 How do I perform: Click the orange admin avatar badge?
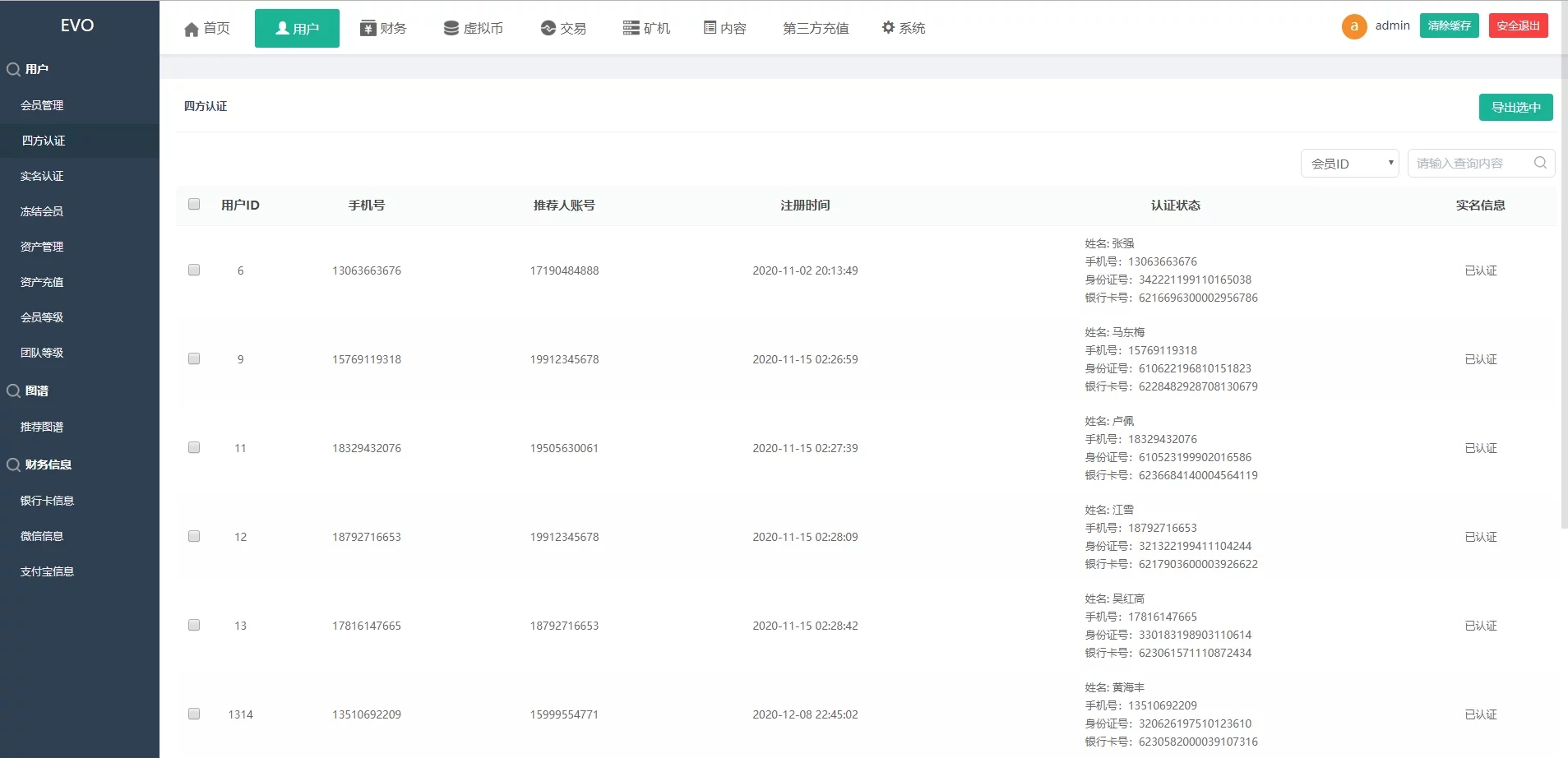(x=1353, y=25)
